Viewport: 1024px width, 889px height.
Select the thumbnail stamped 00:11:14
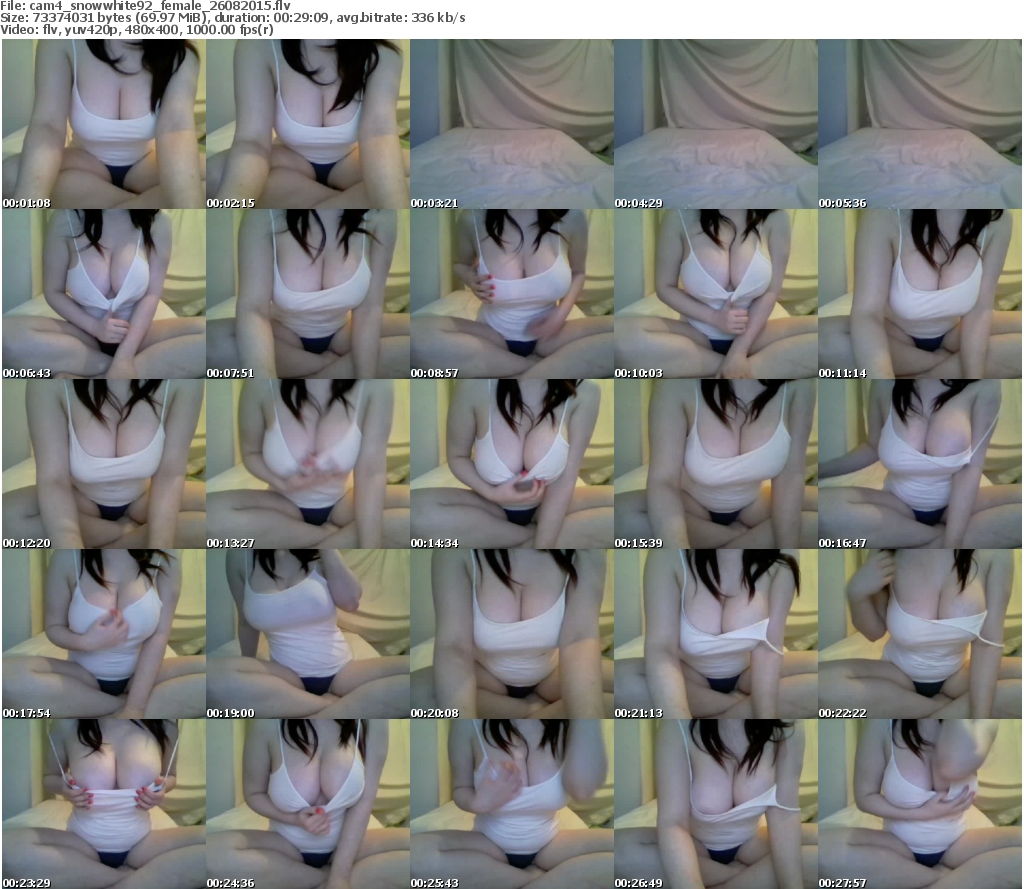pos(920,294)
